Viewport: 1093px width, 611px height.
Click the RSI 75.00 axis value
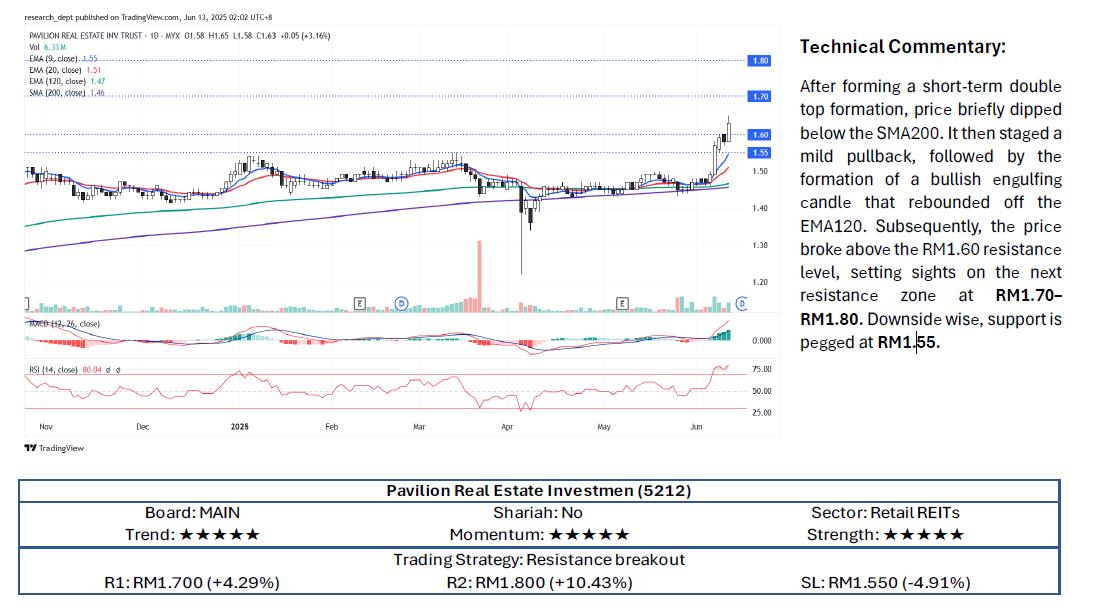[762, 369]
